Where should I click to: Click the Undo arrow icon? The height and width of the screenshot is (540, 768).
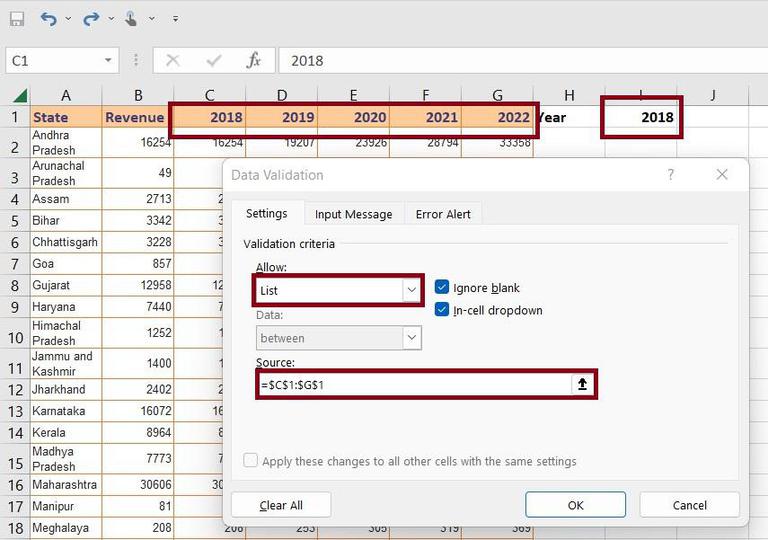[x=48, y=19]
